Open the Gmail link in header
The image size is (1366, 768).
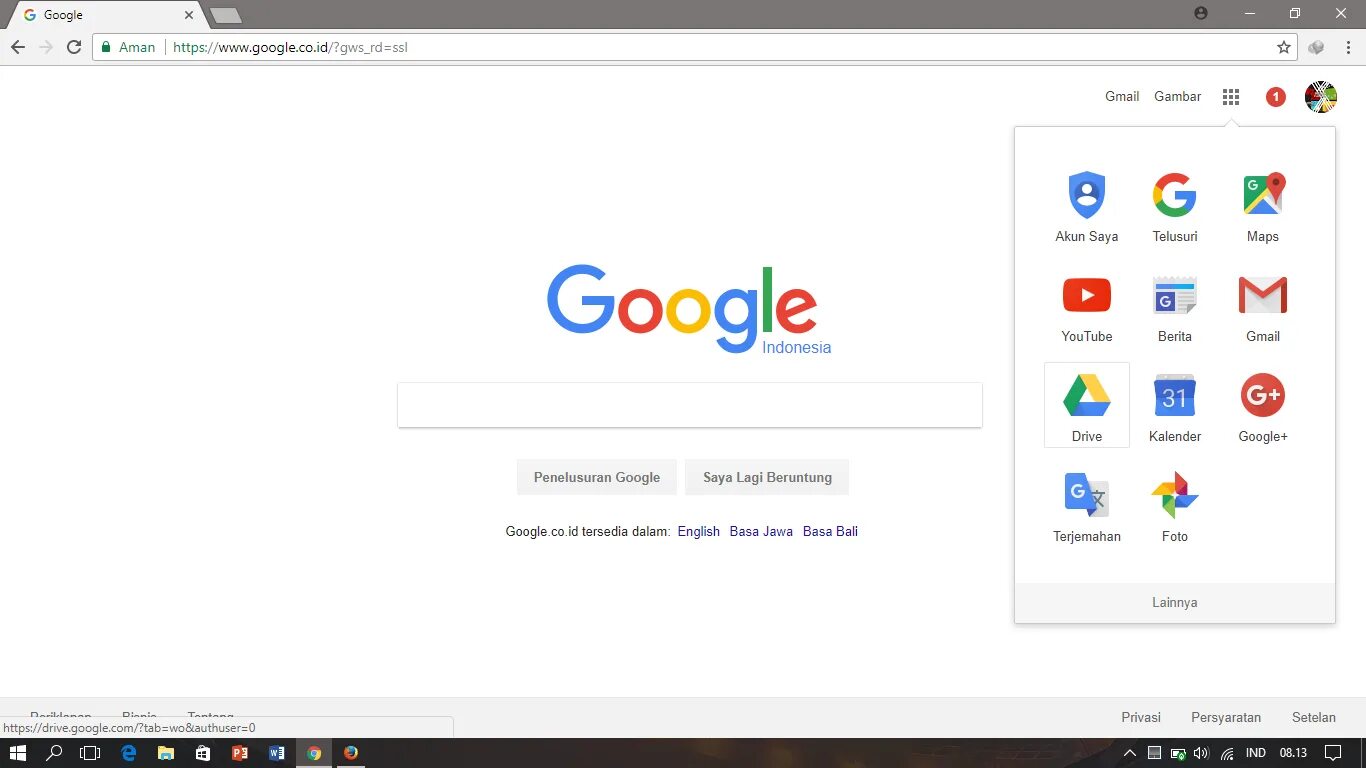[1122, 97]
